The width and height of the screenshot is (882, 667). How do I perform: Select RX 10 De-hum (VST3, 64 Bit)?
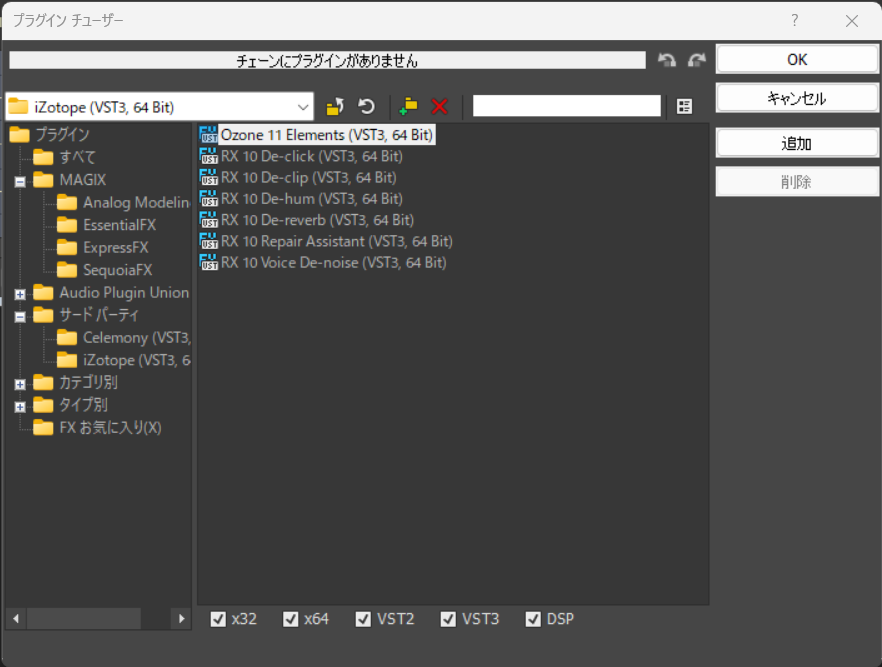pos(312,199)
